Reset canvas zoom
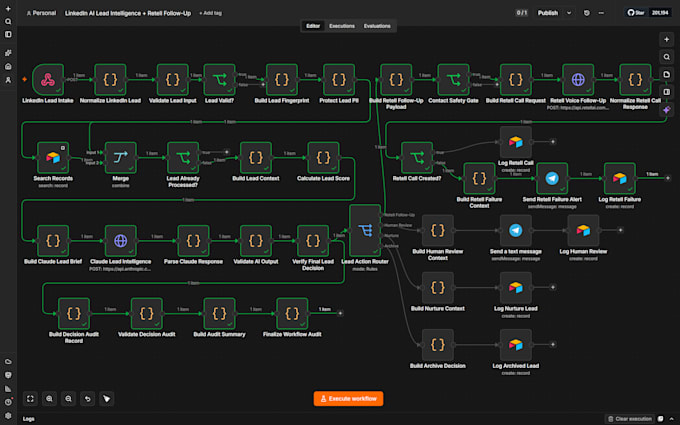 tap(88, 399)
